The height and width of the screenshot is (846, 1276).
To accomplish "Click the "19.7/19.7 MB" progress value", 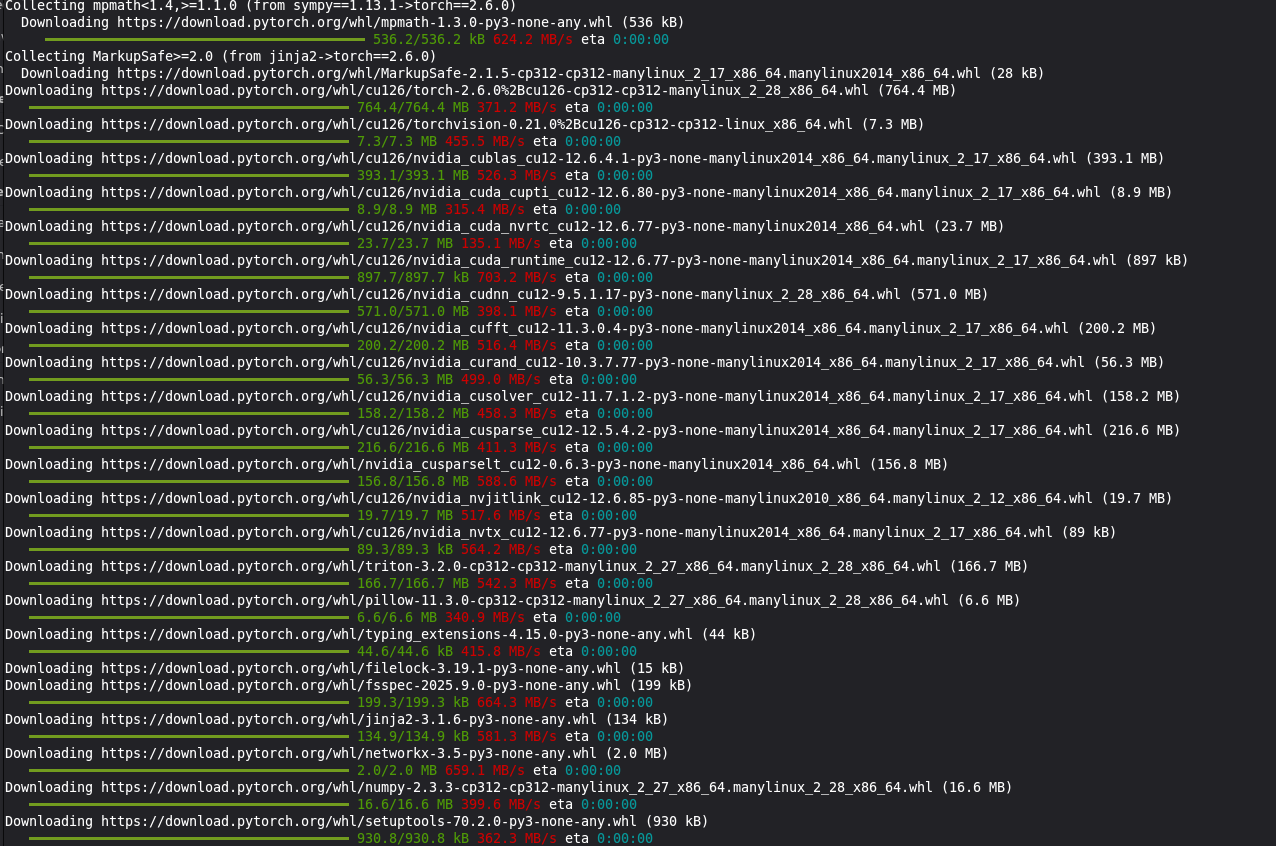I will (405, 515).
